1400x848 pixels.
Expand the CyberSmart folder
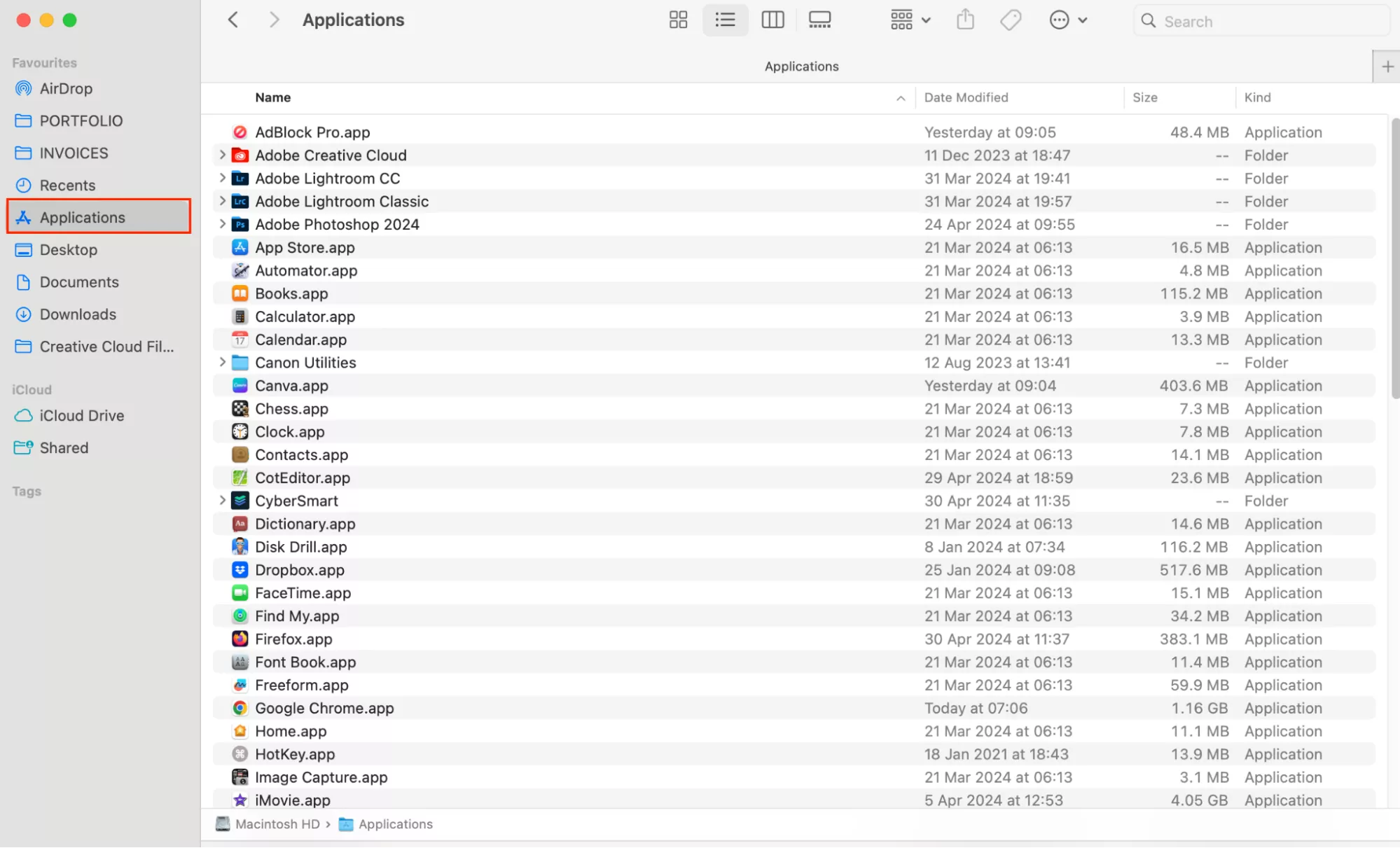tap(222, 500)
